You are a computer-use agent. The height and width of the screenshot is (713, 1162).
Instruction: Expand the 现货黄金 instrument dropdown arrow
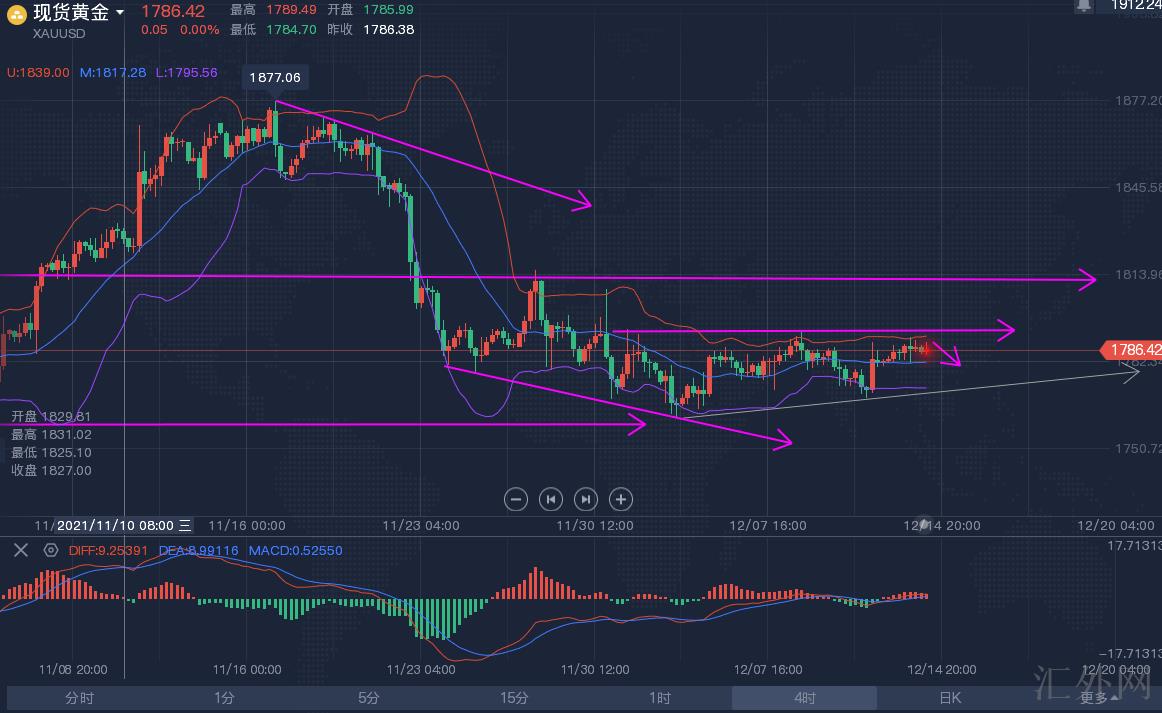point(121,13)
